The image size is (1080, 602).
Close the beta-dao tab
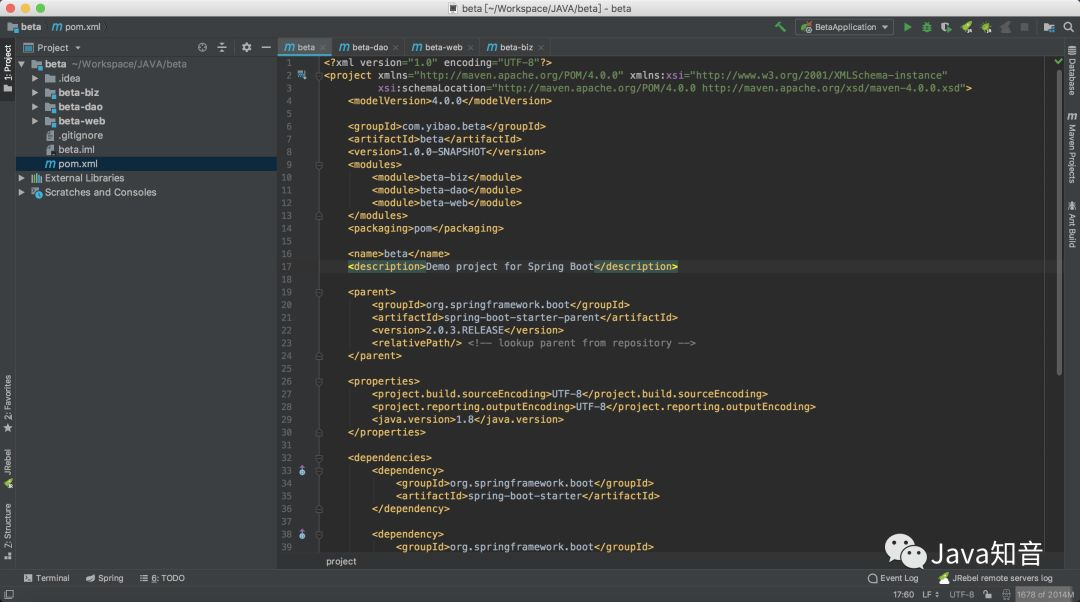click(x=395, y=48)
